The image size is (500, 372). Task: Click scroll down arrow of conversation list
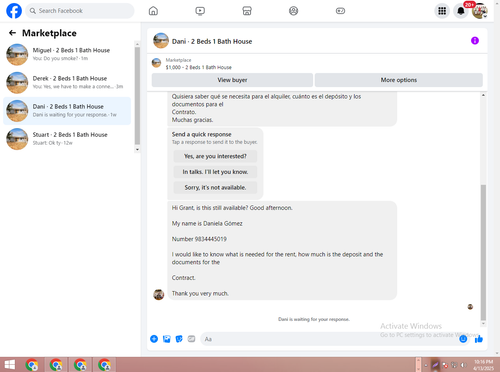pyautogui.click(x=137, y=150)
